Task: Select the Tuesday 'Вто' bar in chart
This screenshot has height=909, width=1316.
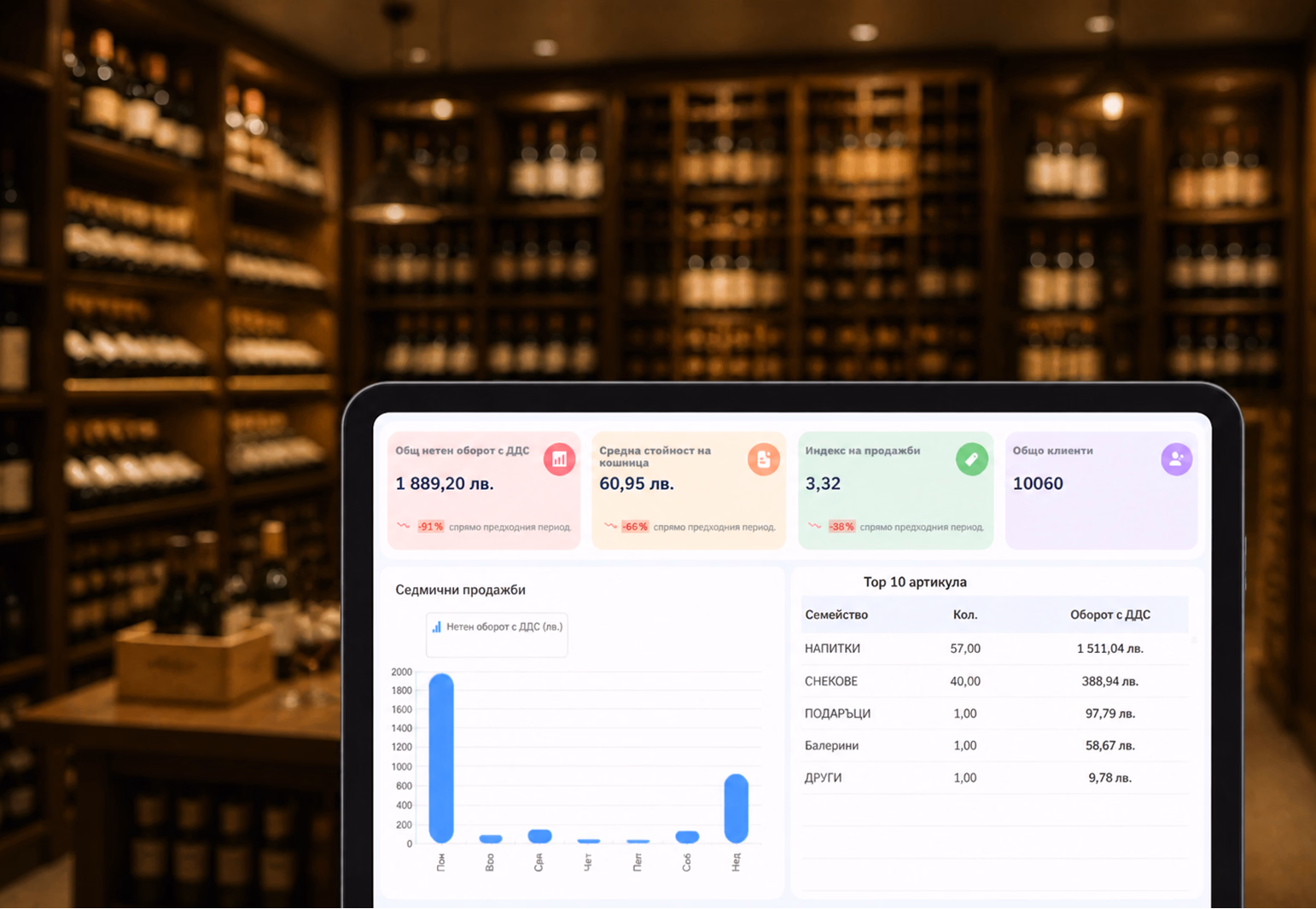Action: 491,839
